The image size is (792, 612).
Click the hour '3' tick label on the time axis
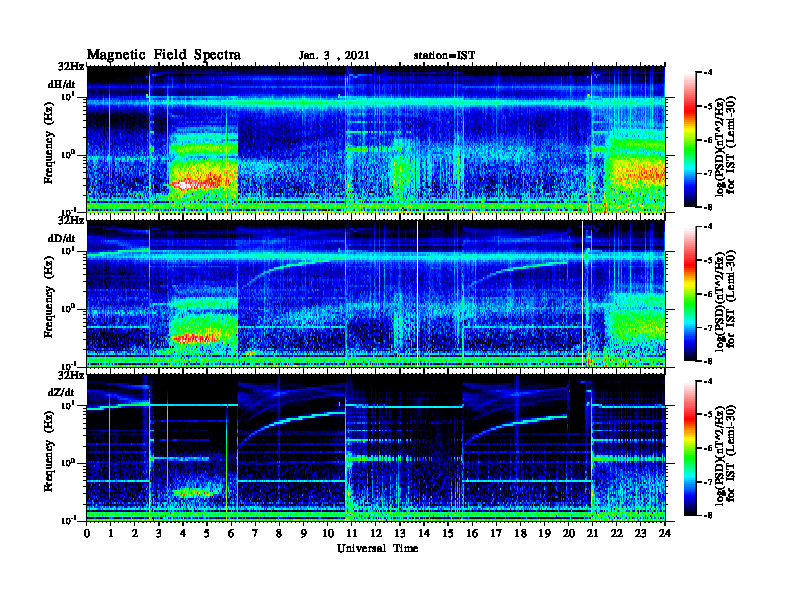pyautogui.click(x=159, y=534)
